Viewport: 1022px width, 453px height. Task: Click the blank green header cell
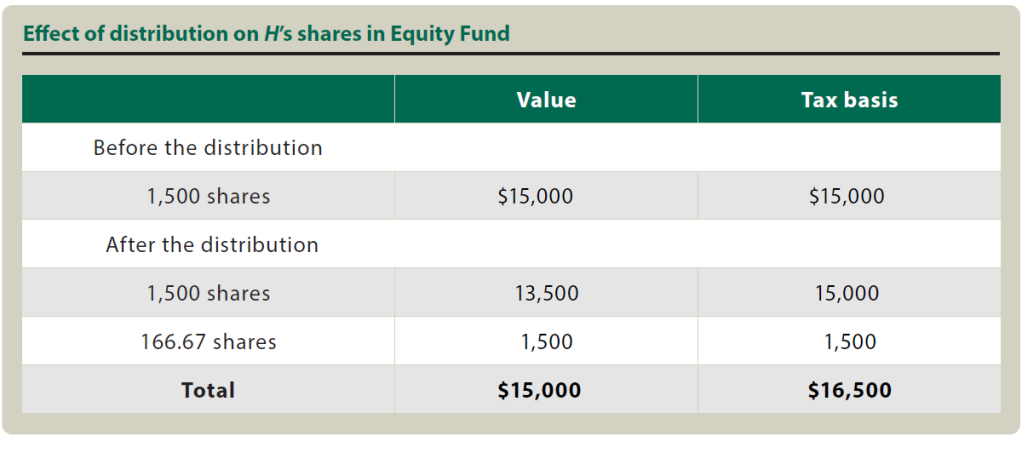pyautogui.click(x=208, y=100)
